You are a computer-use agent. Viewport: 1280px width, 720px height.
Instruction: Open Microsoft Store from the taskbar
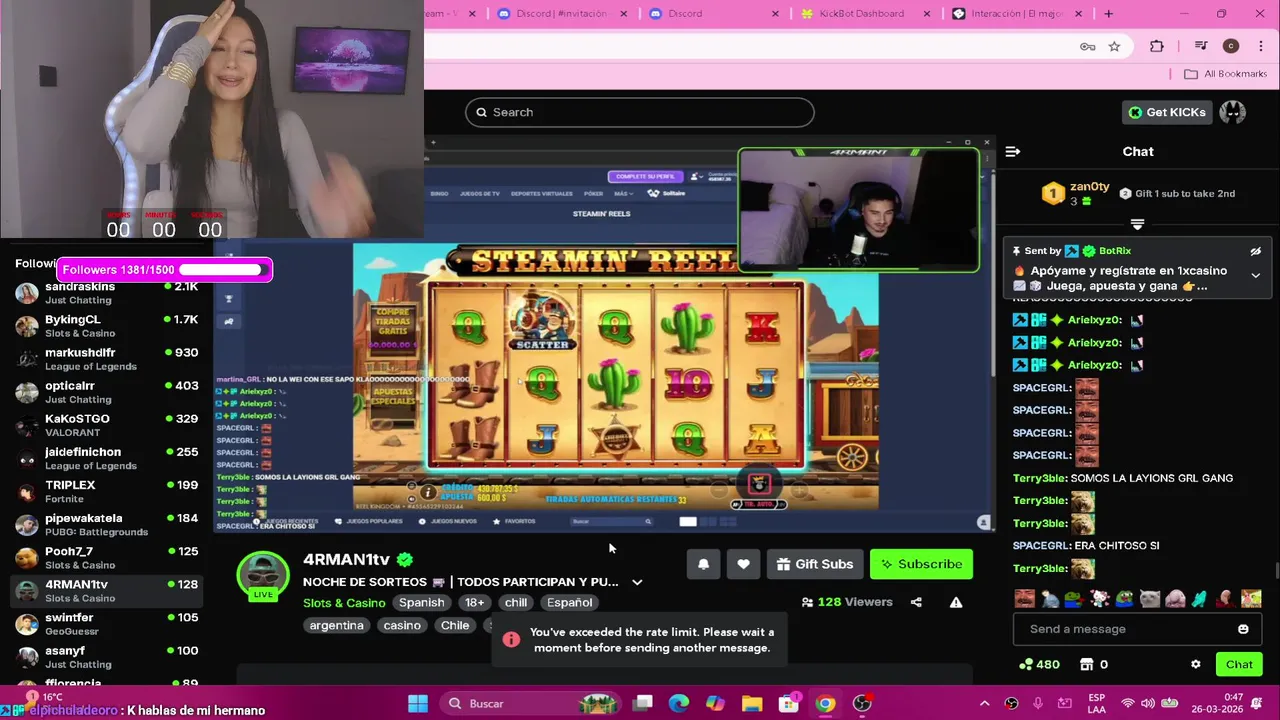click(x=789, y=703)
